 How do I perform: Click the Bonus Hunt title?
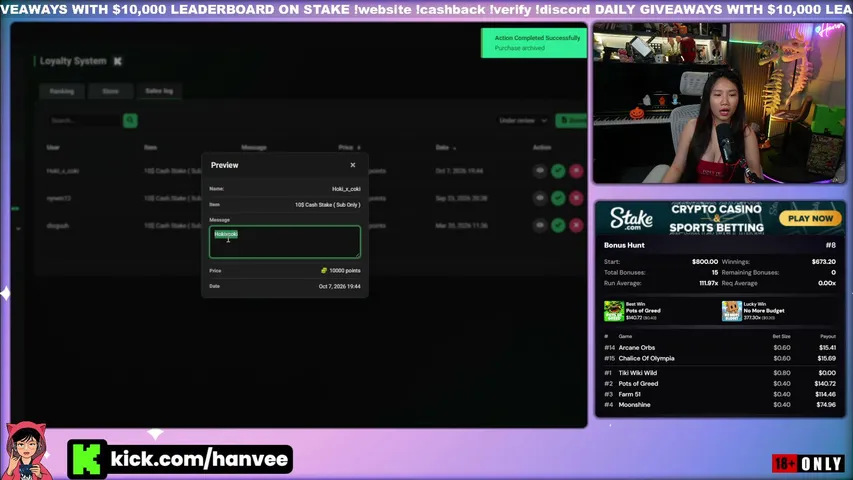624,245
